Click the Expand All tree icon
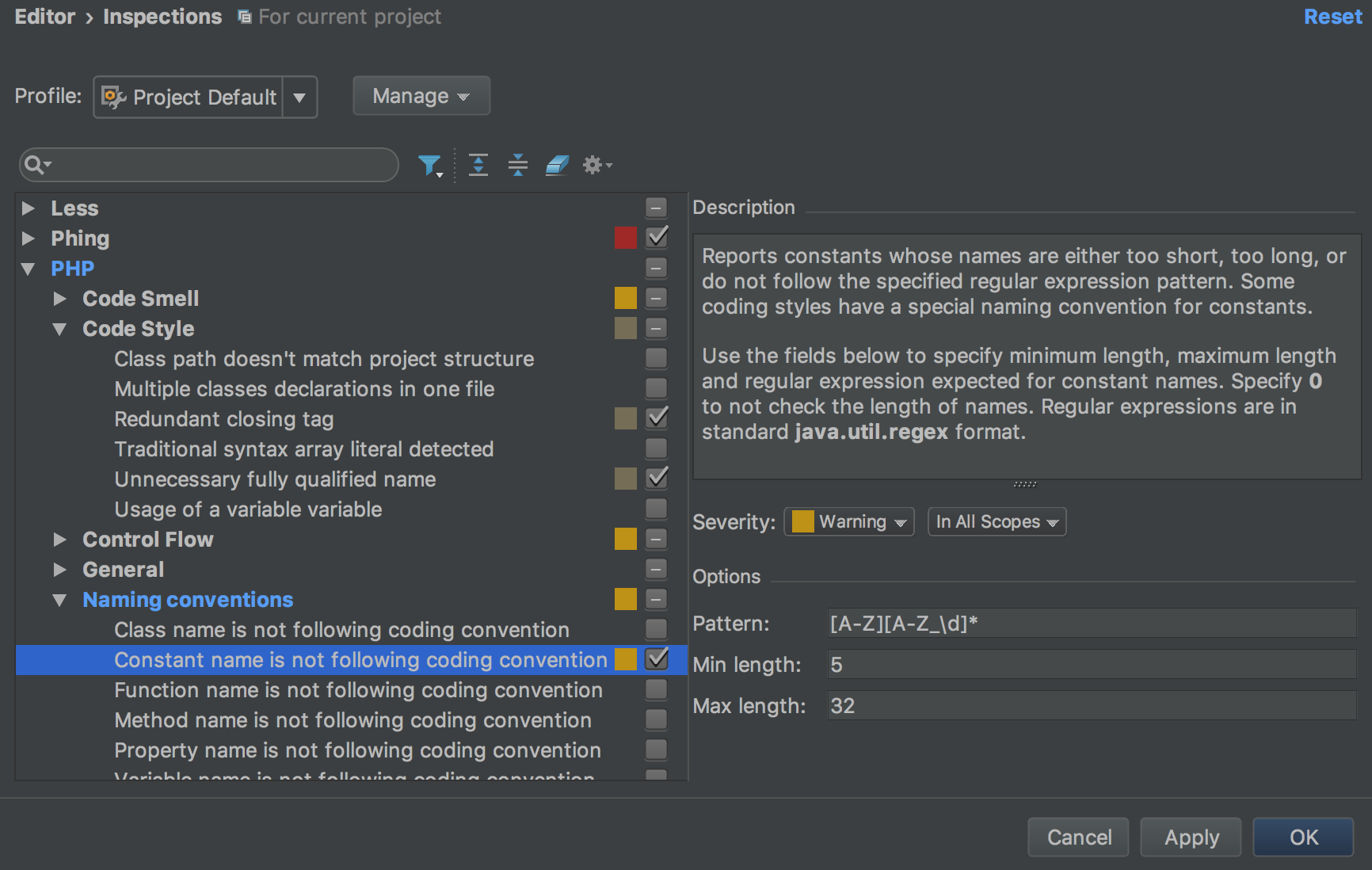Image resolution: width=1372 pixels, height=870 pixels. (478, 165)
